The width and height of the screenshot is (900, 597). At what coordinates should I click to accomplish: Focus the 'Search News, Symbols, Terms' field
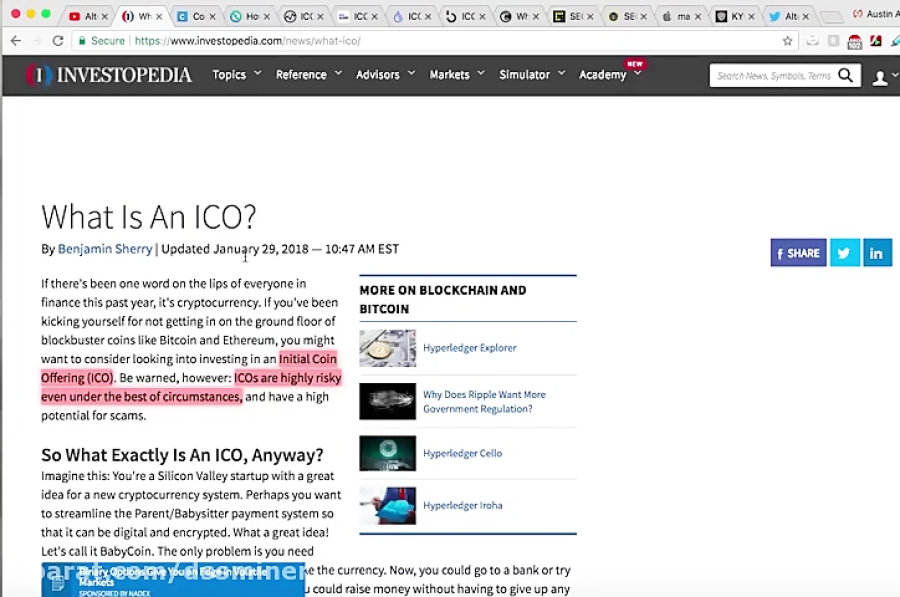coord(773,76)
